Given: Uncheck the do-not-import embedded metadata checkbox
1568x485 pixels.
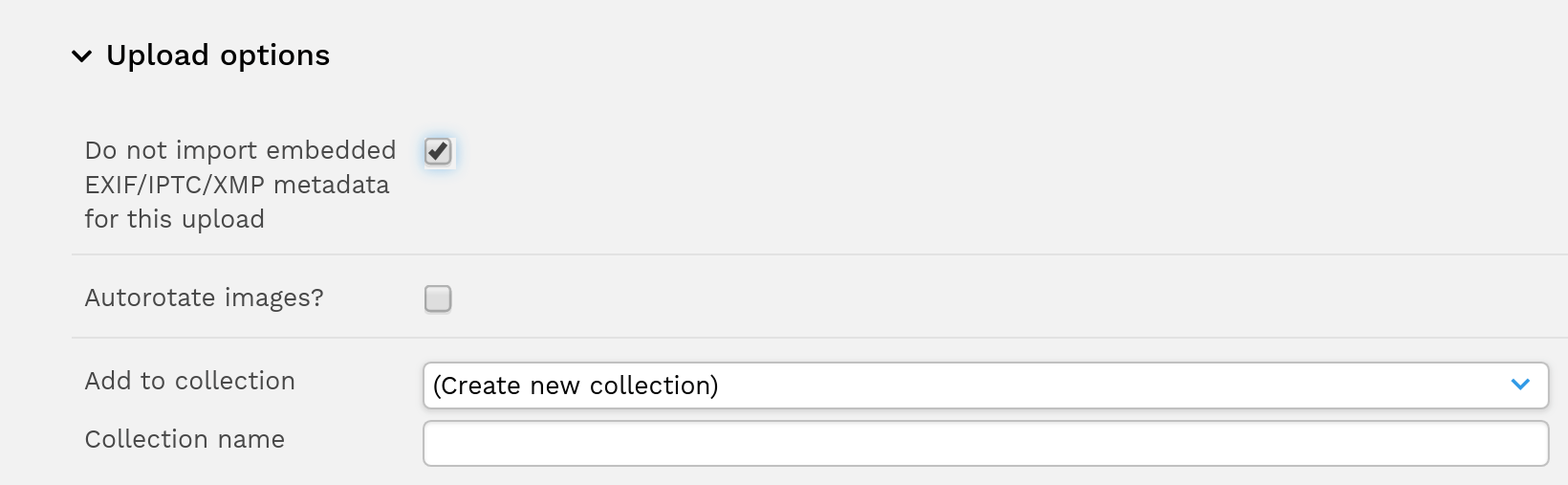Looking at the screenshot, I should coord(438,151).
